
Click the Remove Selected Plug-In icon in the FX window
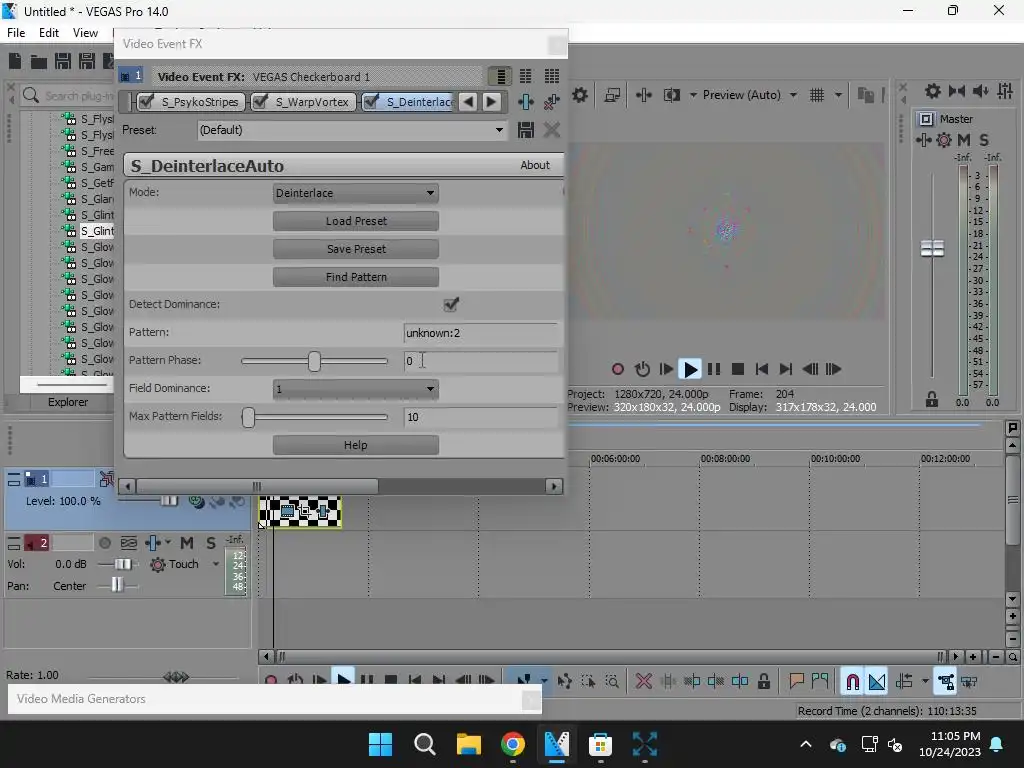tap(552, 102)
